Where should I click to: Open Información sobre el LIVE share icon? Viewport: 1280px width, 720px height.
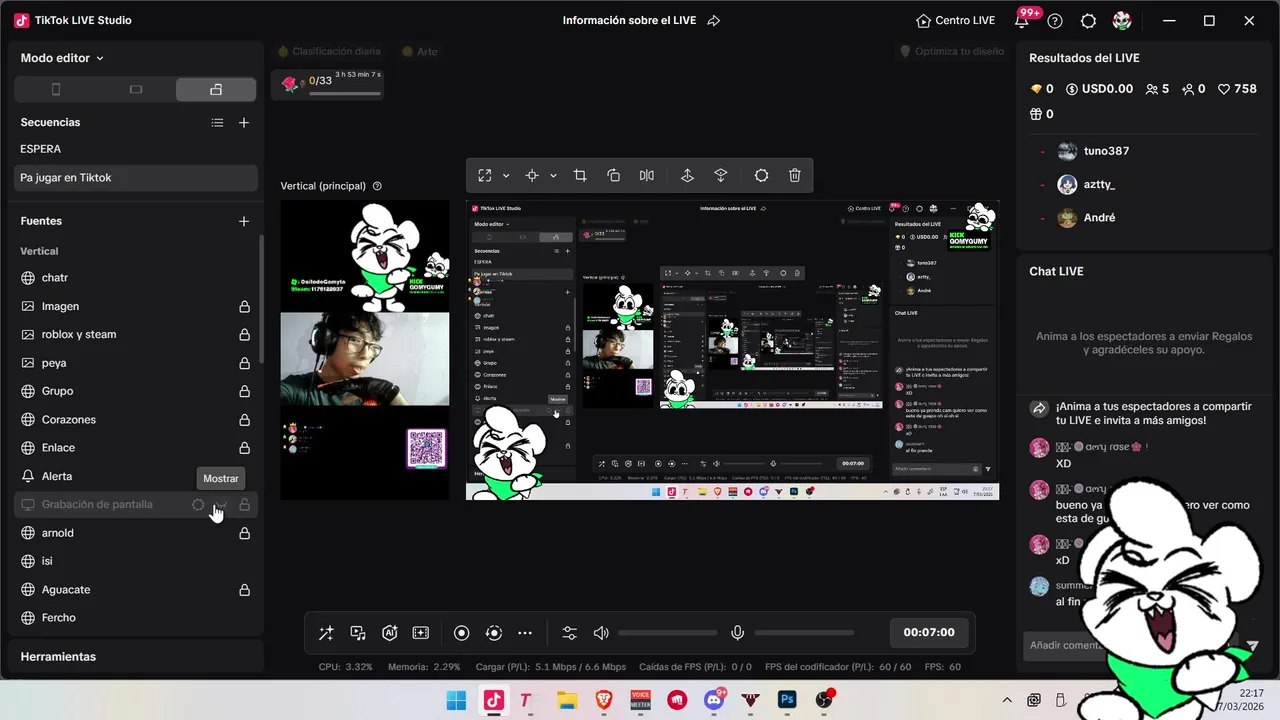click(x=713, y=21)
